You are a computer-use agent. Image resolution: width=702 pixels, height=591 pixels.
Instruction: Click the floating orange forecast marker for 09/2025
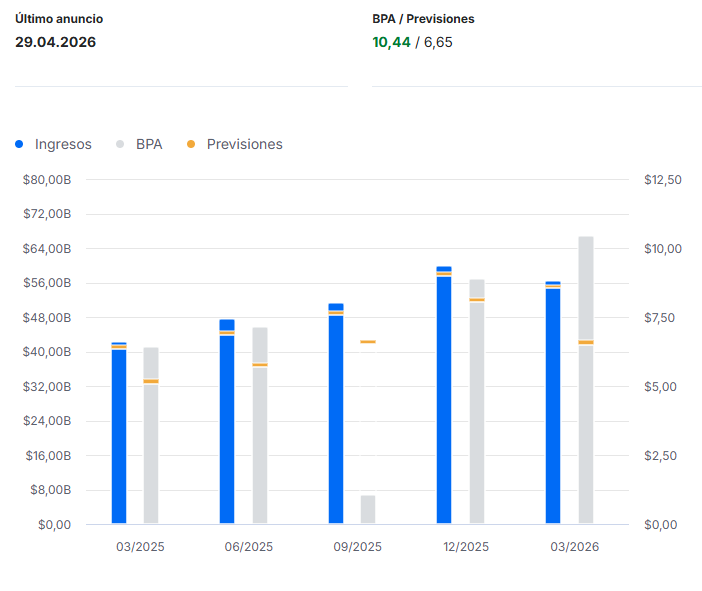[x=368, y=342]
